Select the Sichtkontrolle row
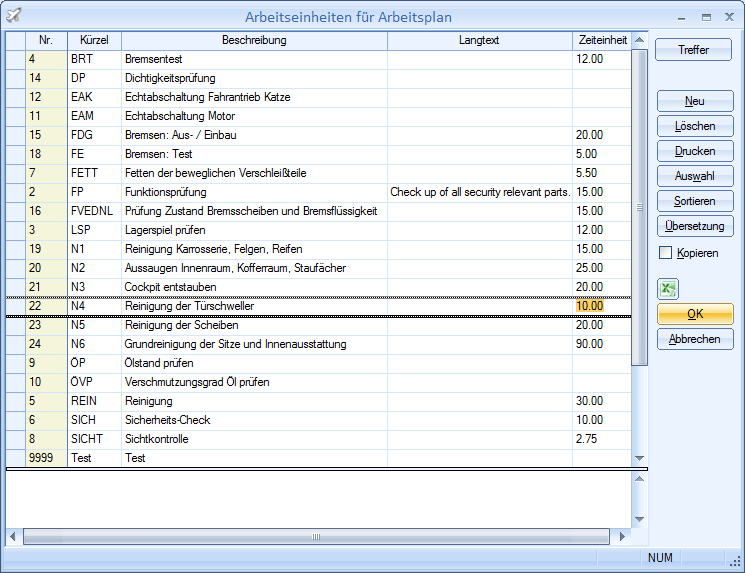The width and height of the screenshot is (745, 573). (318, 439)
